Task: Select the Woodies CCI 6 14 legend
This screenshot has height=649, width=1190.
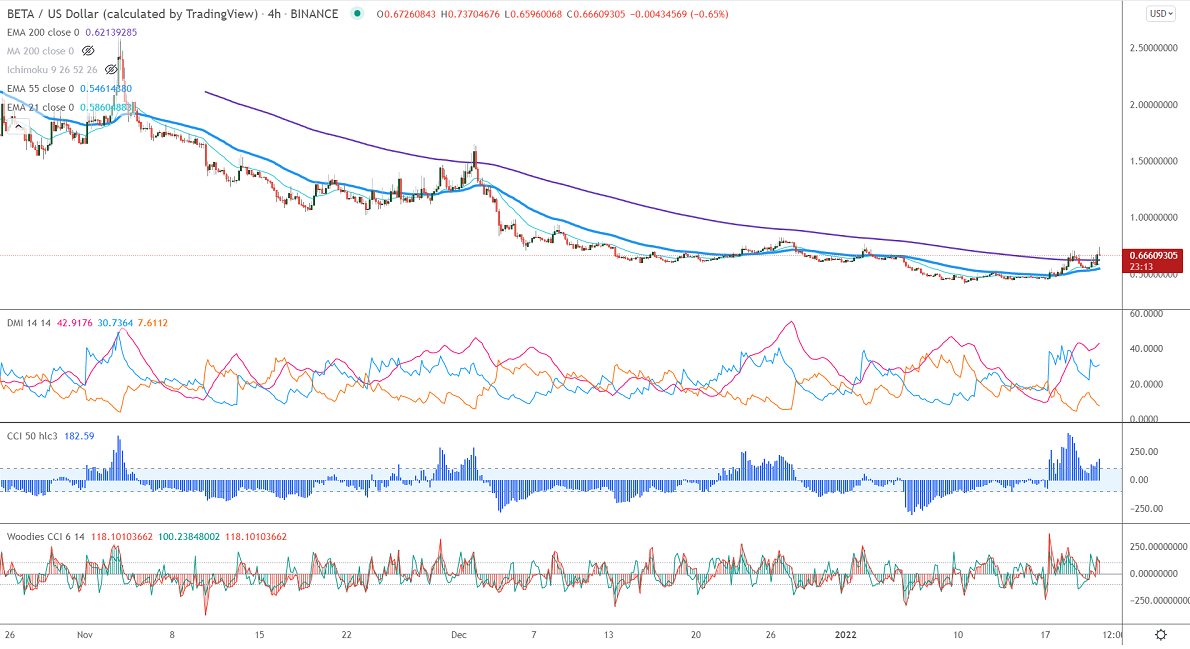Action: coord(46,537)
